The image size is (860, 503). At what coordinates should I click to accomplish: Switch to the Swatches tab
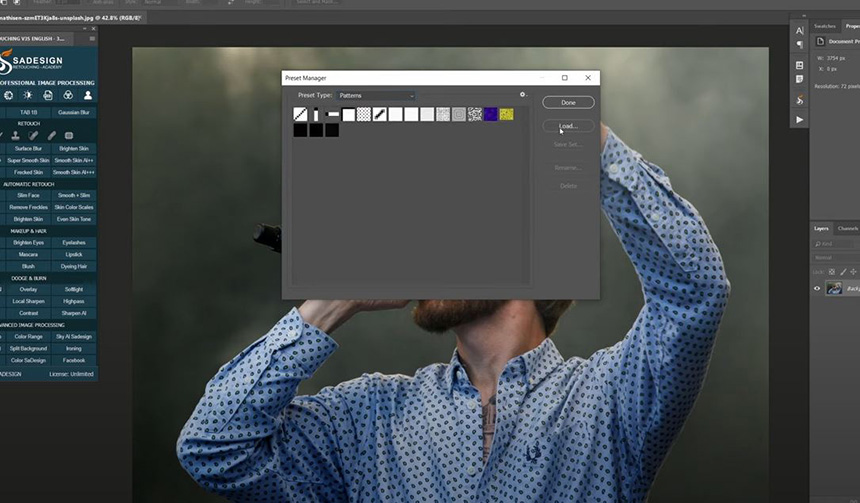coord(824,26)
